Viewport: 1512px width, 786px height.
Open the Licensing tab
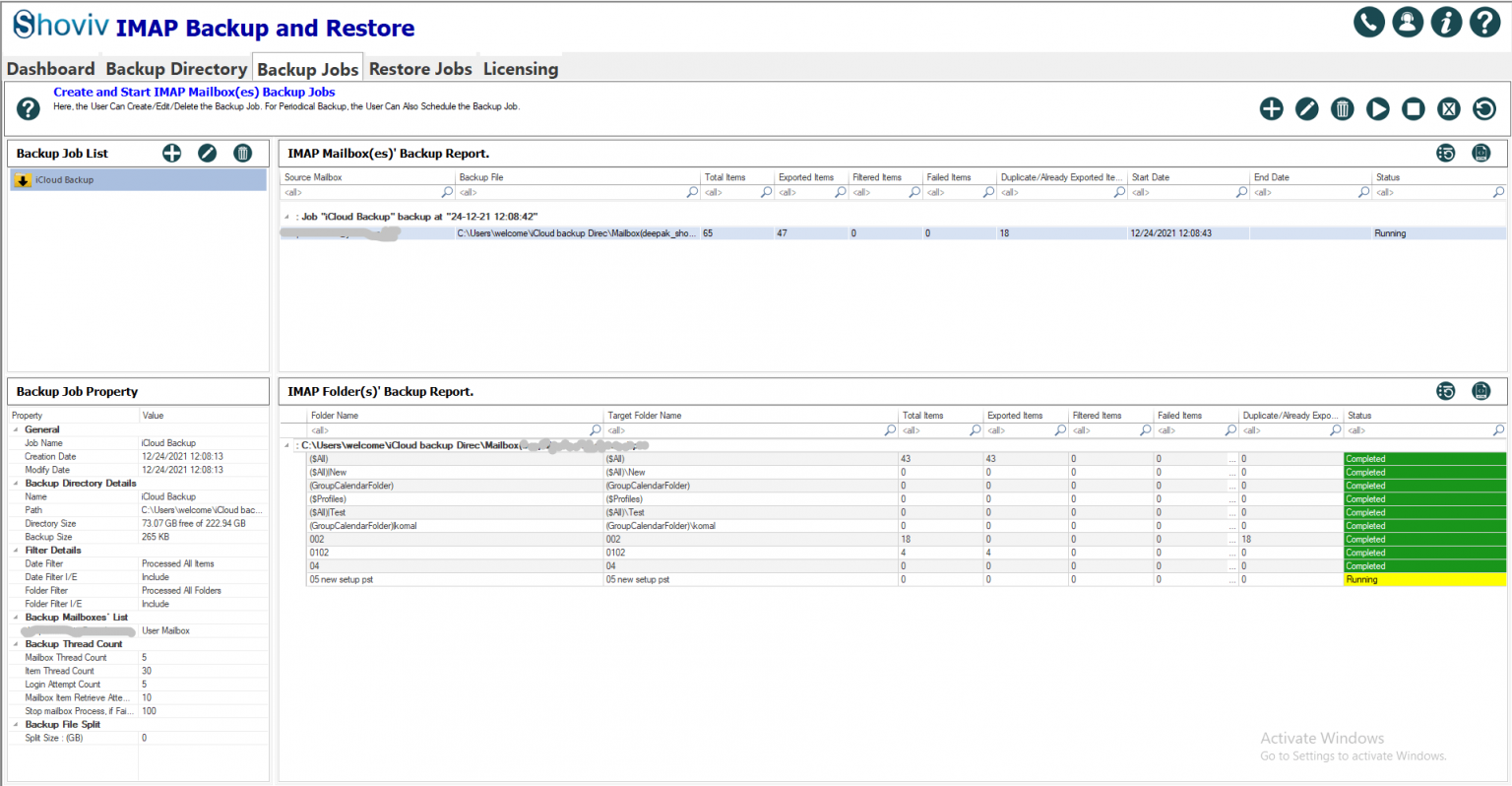521,69
